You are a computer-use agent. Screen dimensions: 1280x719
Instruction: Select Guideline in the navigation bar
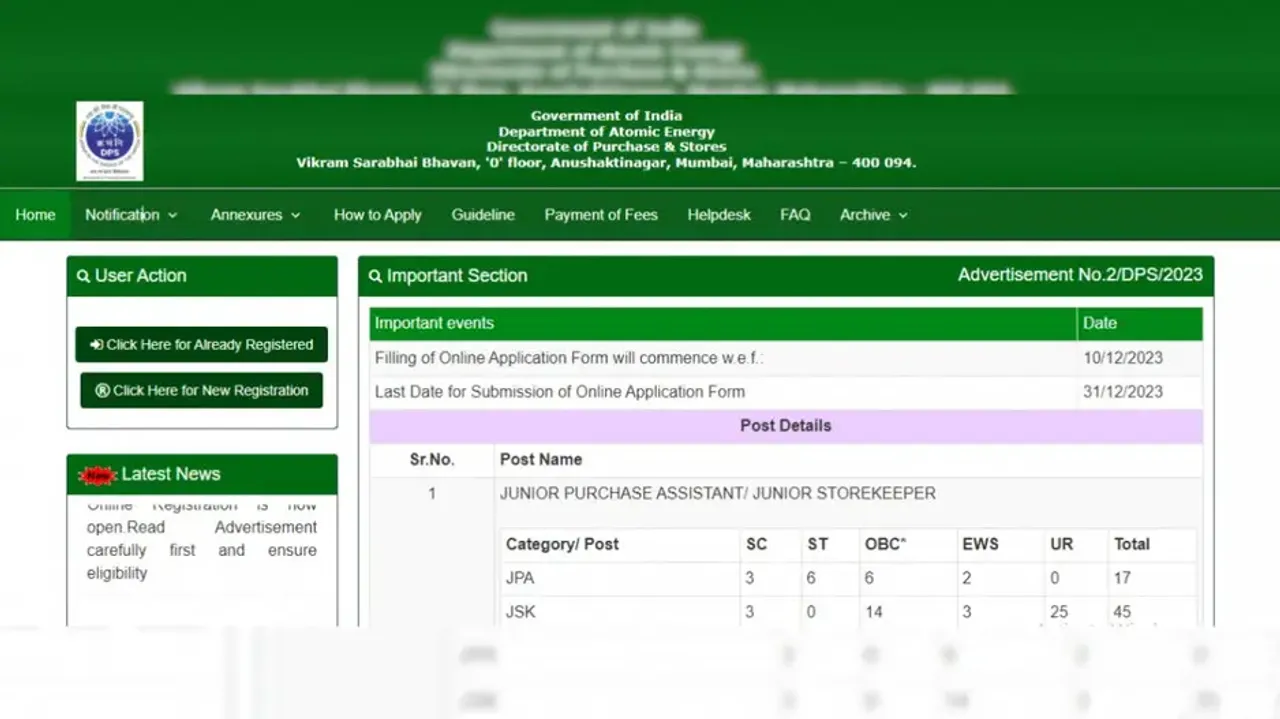coord(483,215)
